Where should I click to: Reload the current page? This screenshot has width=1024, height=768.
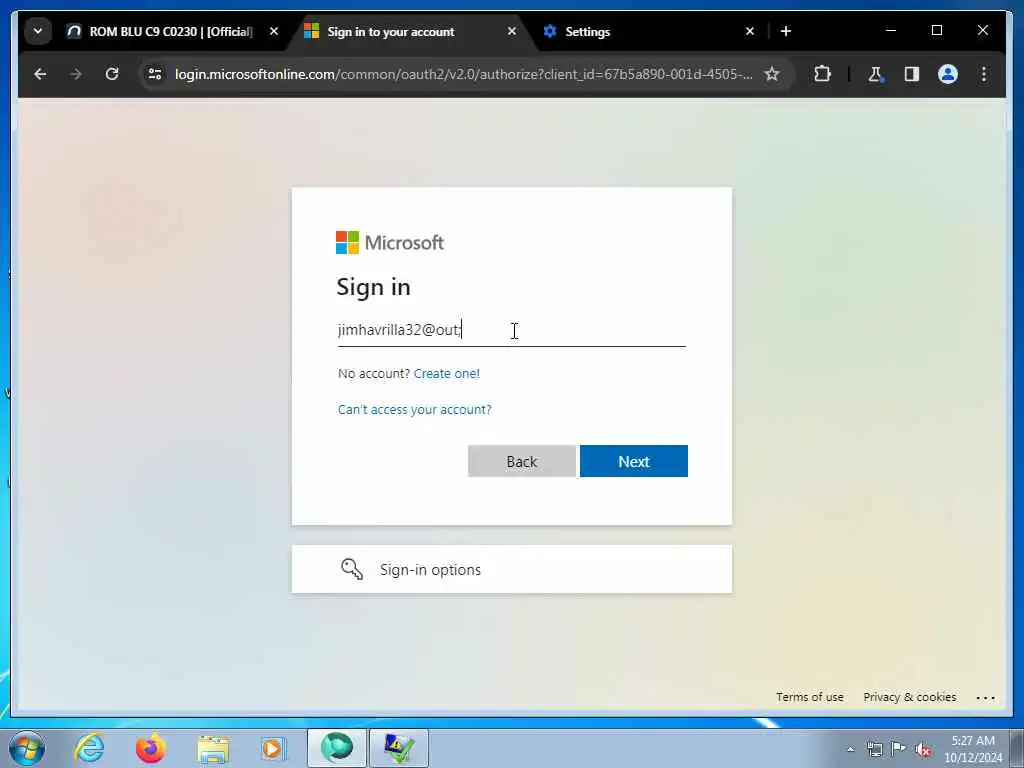click(x=112, y=74)
